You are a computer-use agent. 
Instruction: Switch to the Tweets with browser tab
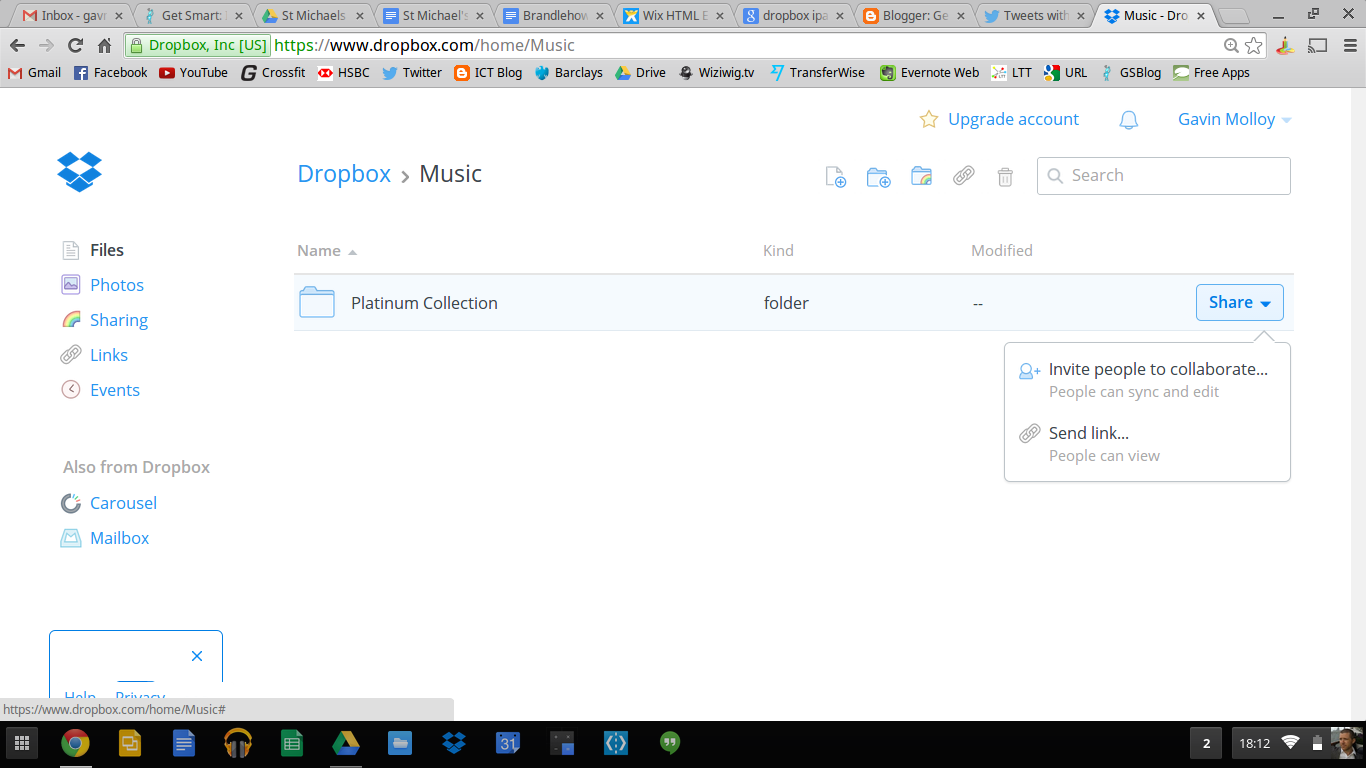(x=1033, y=16)
